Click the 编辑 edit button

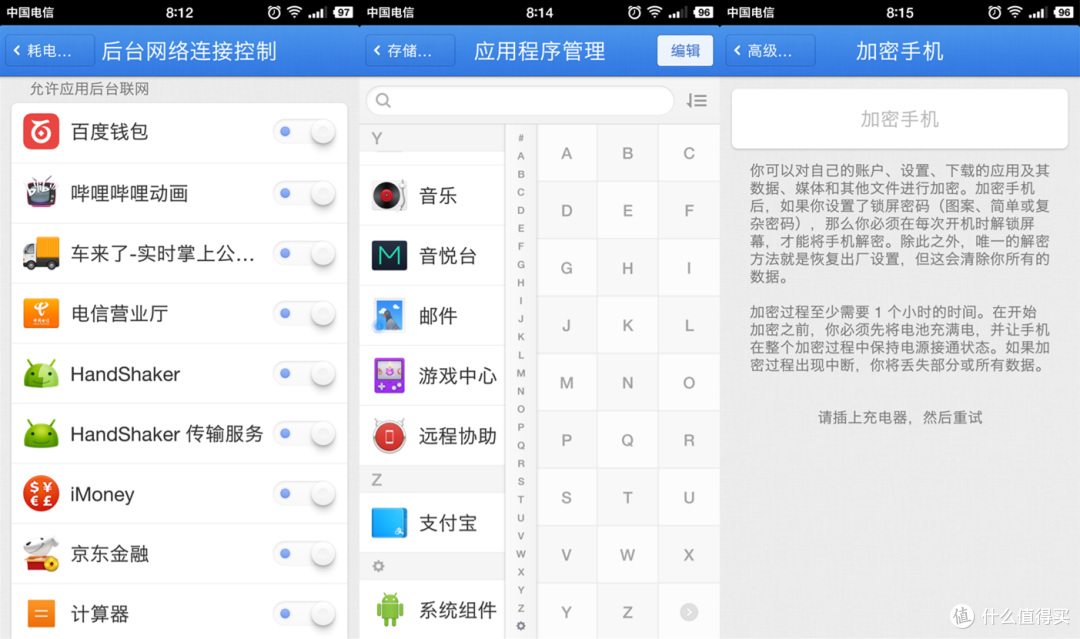pos(685,51)
